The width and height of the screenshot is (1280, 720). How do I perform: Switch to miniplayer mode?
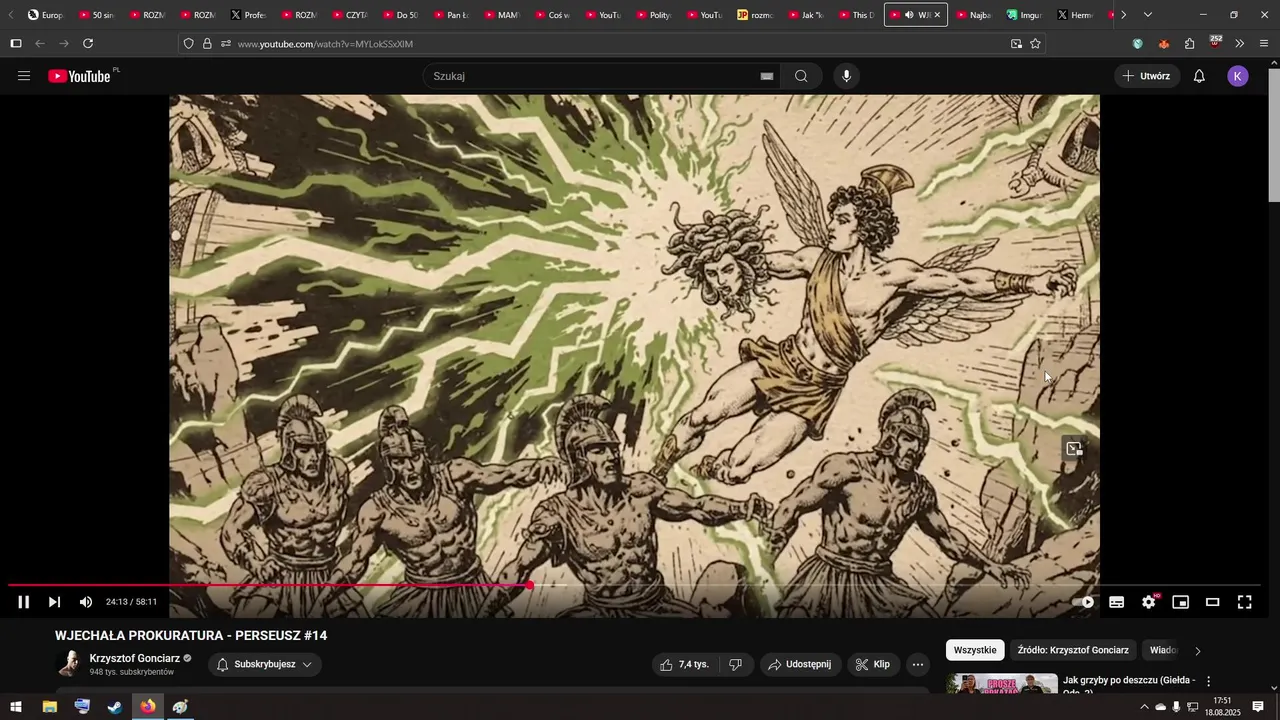click(1181, 602)
